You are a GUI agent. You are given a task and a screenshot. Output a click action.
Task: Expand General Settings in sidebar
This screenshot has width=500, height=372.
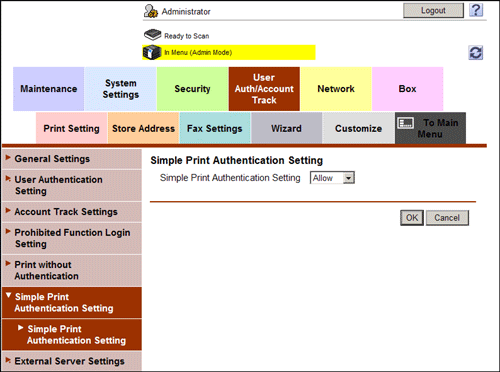(72, 159)
